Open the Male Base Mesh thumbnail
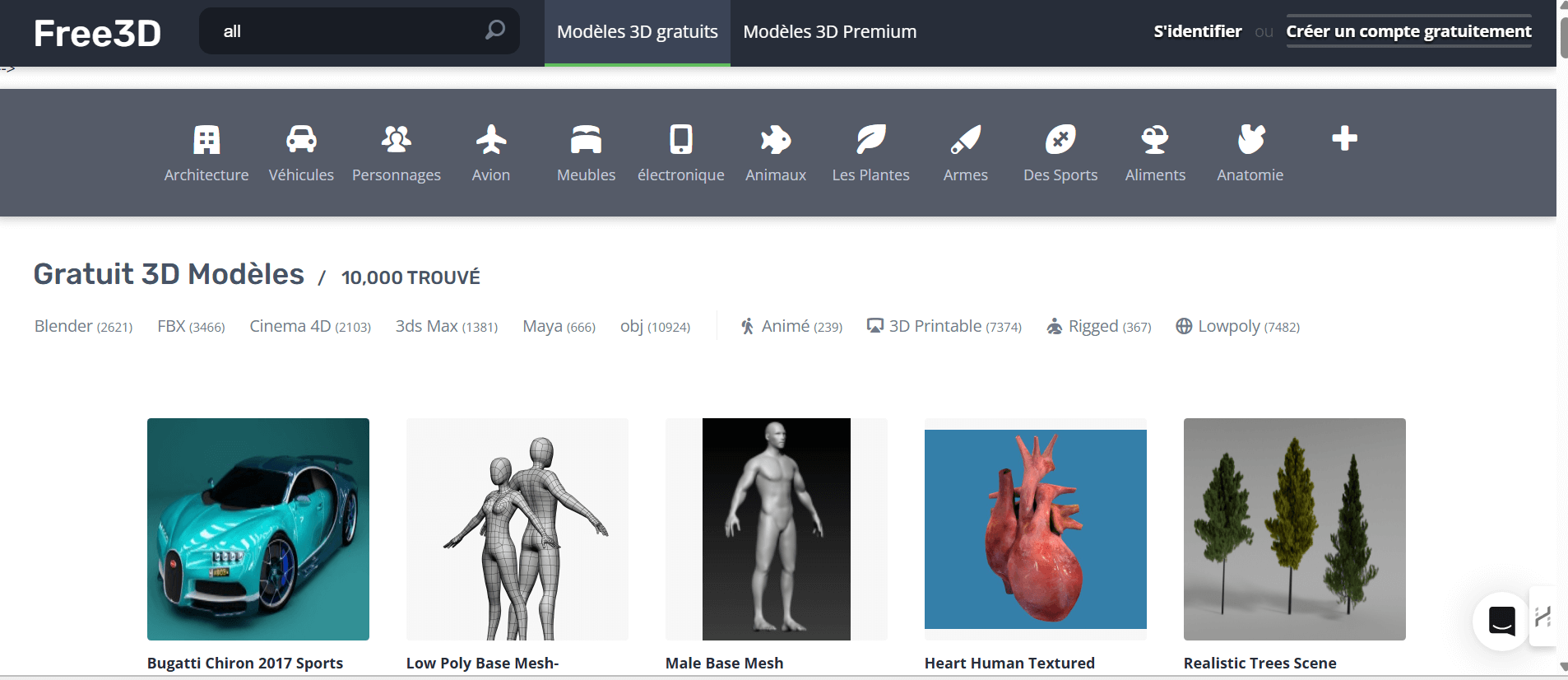 click(x=777, y=529)
